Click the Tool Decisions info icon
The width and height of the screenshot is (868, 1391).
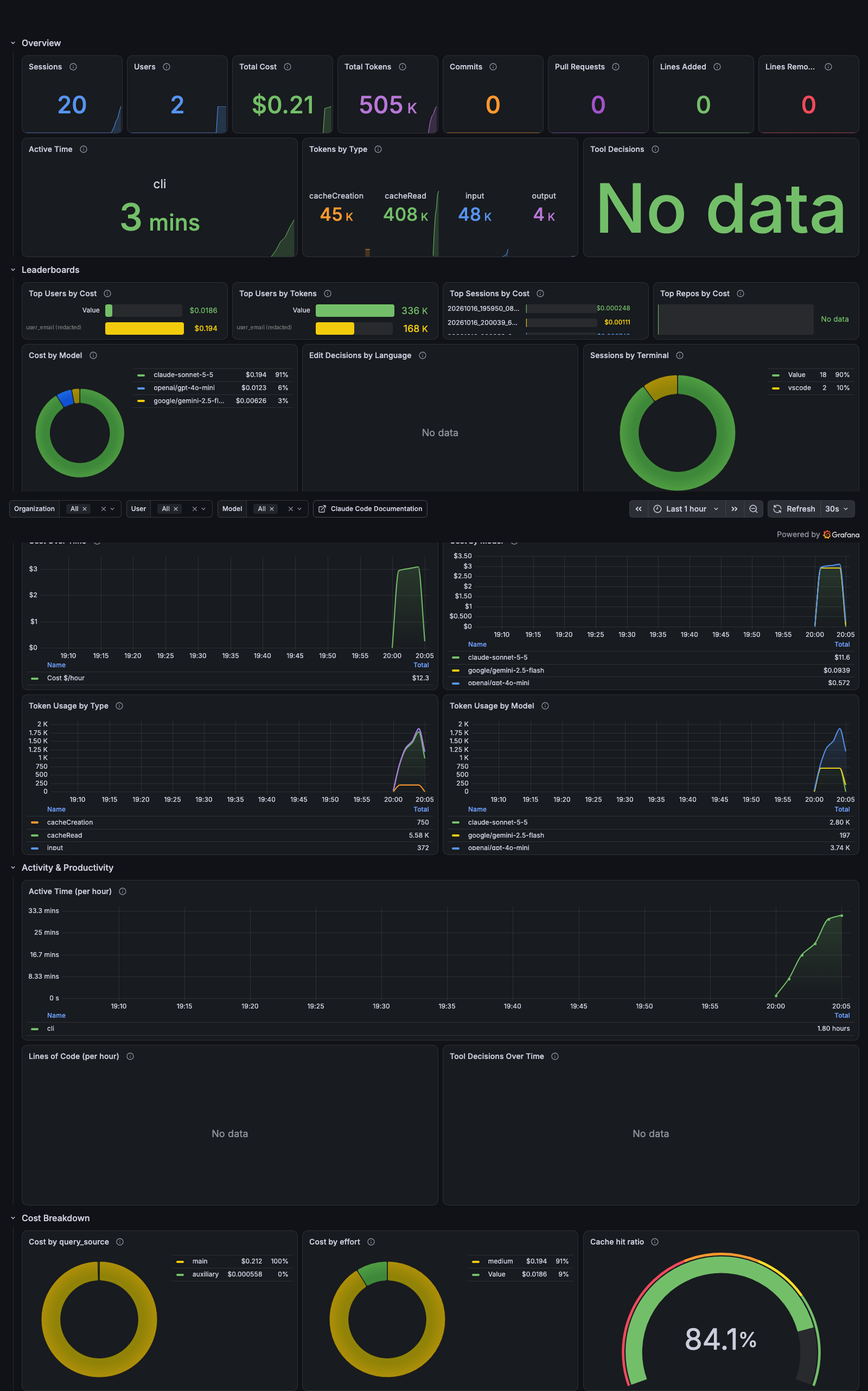[x=655, y=149]
